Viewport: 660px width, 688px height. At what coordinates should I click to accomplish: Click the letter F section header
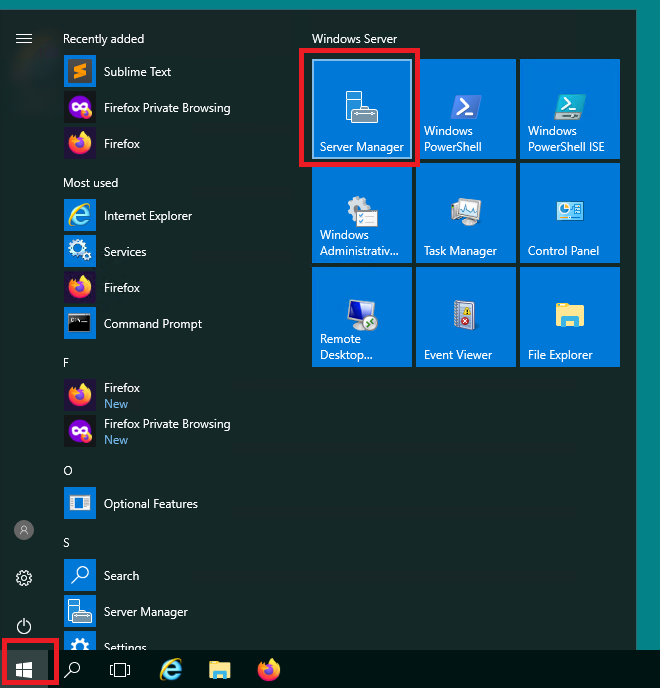pos(66,362)
